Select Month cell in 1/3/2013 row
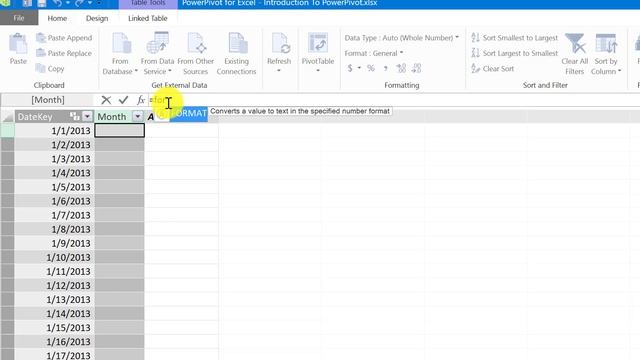Image resolution: width=640 pixels, height=360 pixels. tap(119, 159)
